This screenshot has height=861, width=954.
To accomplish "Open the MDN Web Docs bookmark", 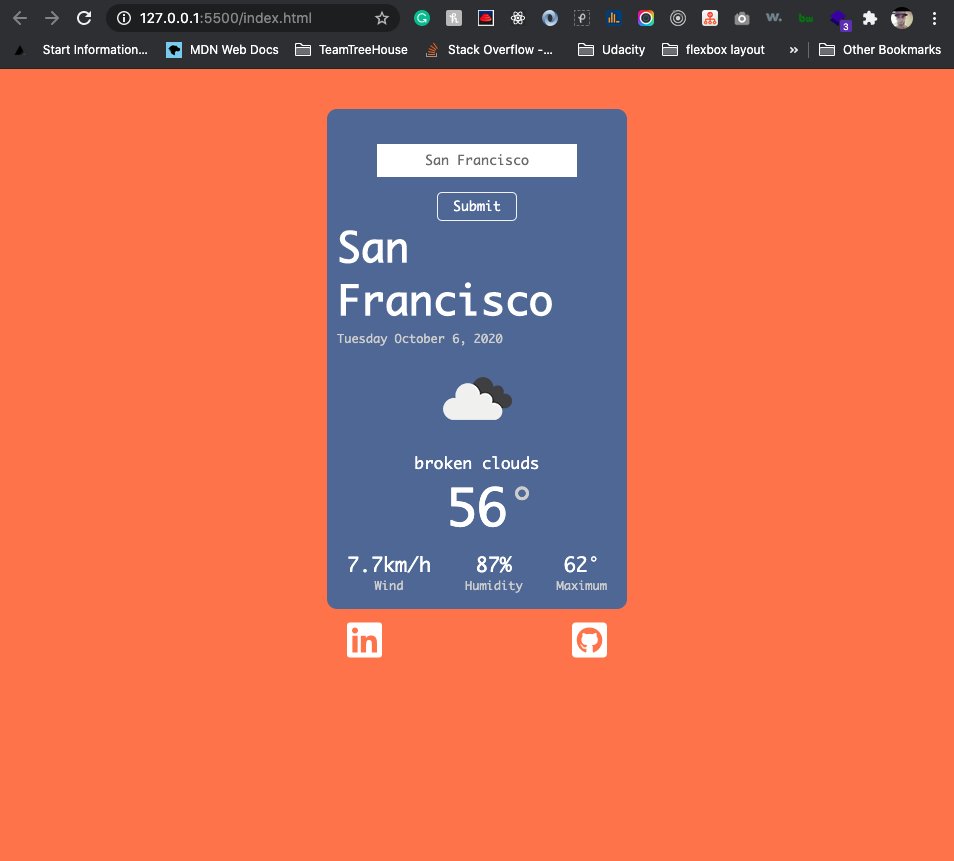I will click(x=221, y=49).
